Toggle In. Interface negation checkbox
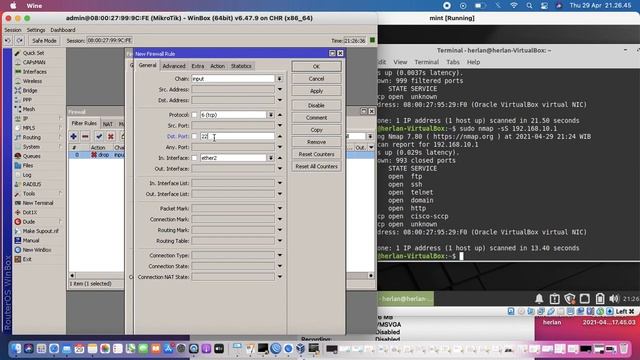The width and height of the screenshot is (640, 360). click(194, 158)
